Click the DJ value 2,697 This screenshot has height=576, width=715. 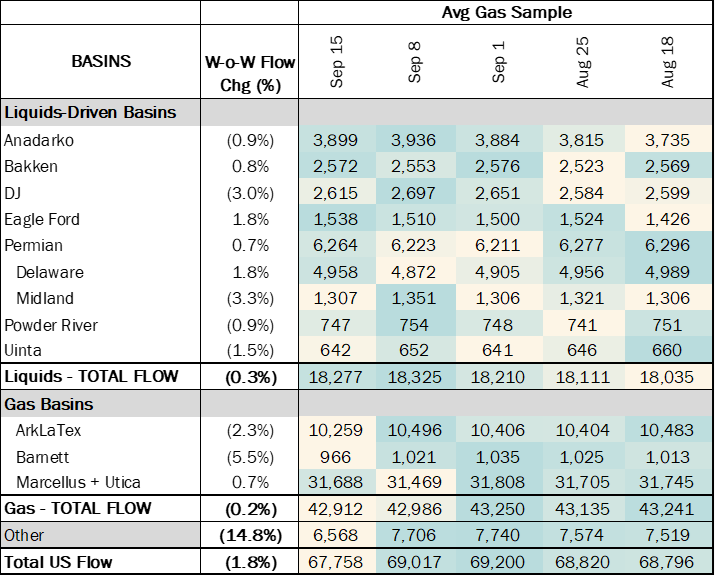pyautogui.click(x=414, y=193)
